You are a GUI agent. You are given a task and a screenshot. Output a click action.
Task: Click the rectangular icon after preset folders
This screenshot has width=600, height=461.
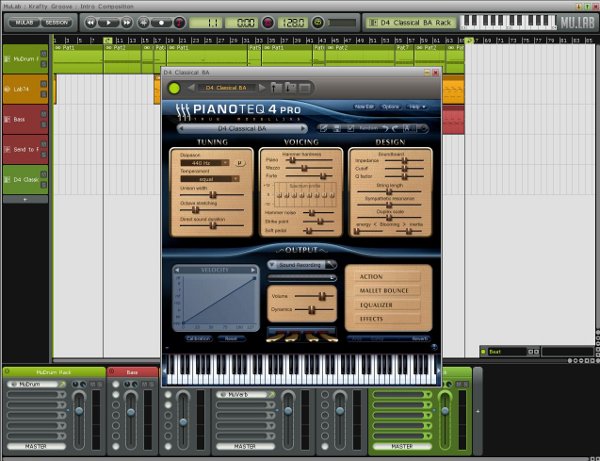coord(305,88)
